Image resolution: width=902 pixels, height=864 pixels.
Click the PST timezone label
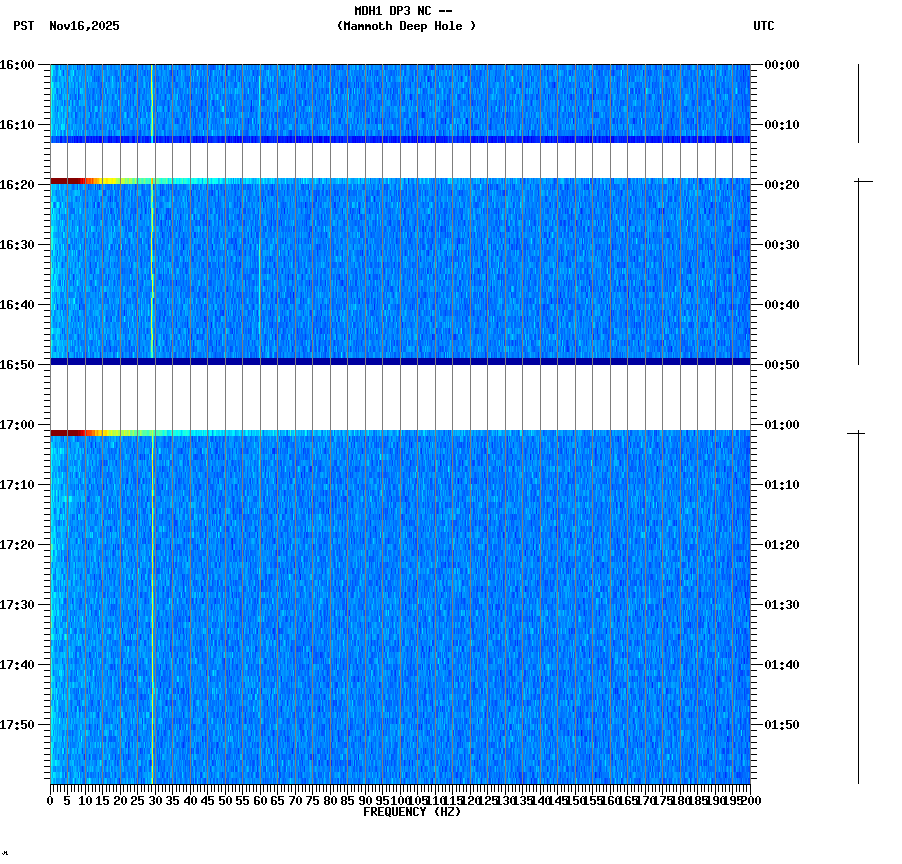[x=25, y=27]
